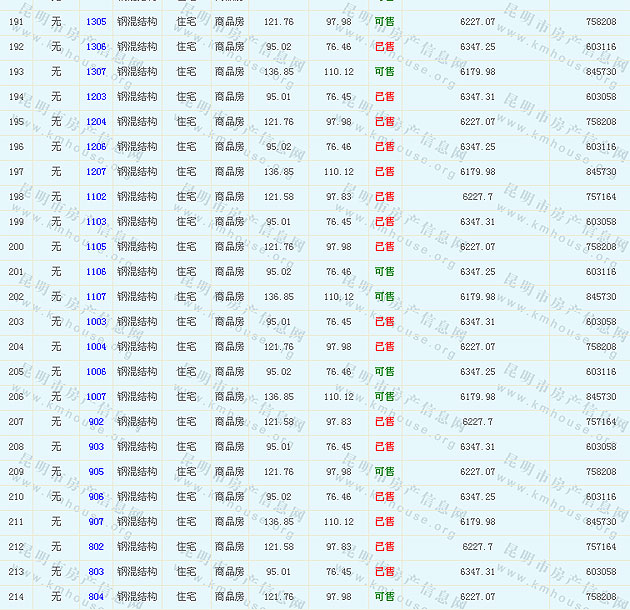Select row number 202 cell
This screenshot has width=630, height=610.
click(x=16, y=297)
